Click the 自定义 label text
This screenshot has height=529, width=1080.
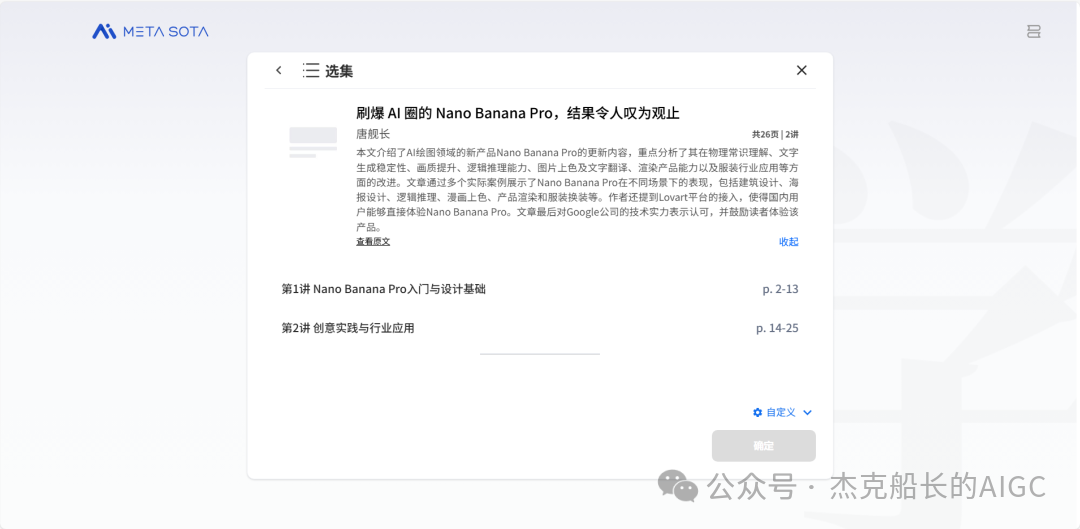pos(781,413)
